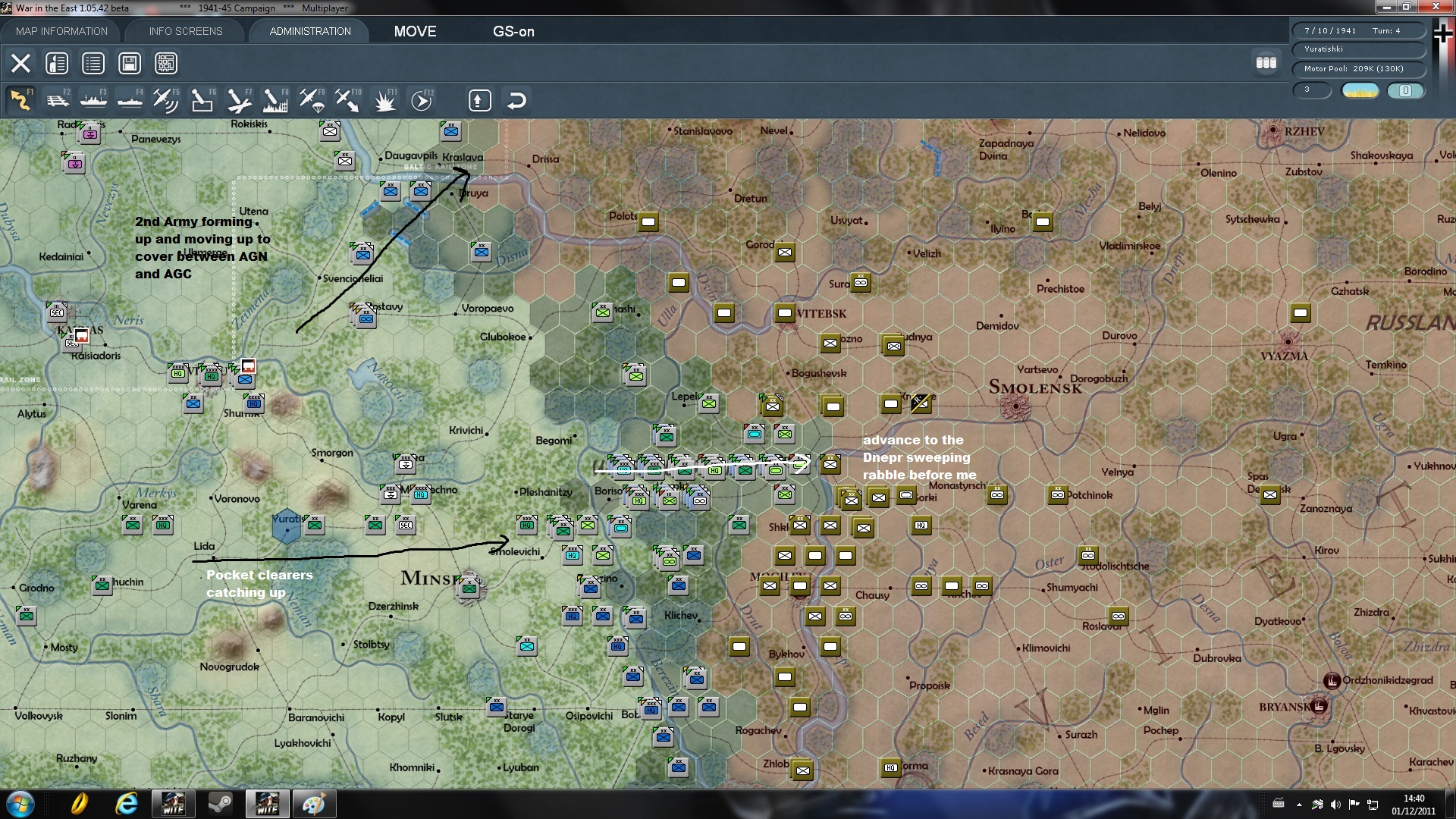Click the blue 0 indicator pill
1456x819 pixels.
1405,90
